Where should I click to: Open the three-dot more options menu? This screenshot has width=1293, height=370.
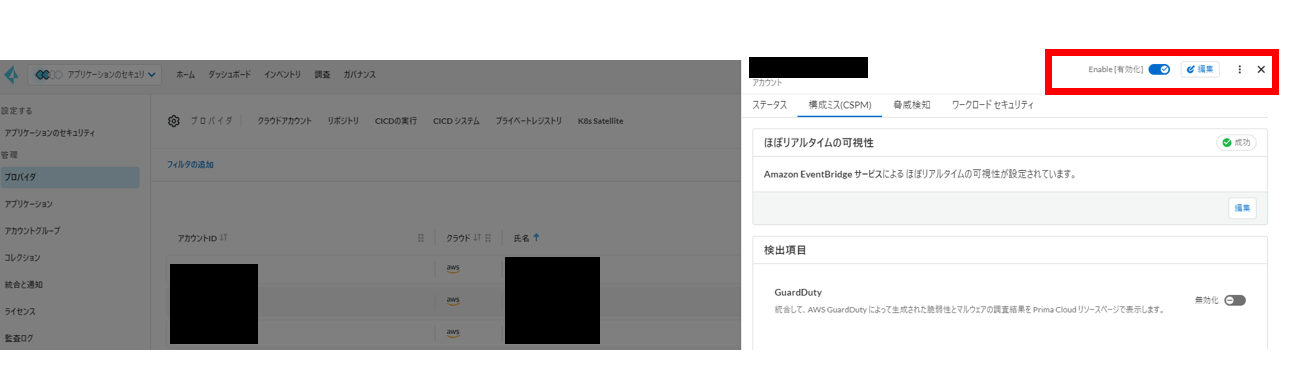point(1240,69)
